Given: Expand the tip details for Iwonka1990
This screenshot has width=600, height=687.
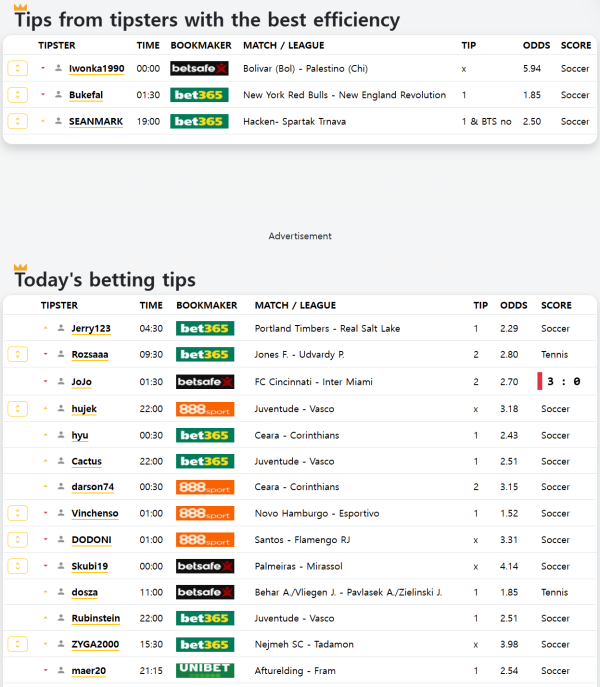Looking at the screenshot, I should tap(17, 68).
